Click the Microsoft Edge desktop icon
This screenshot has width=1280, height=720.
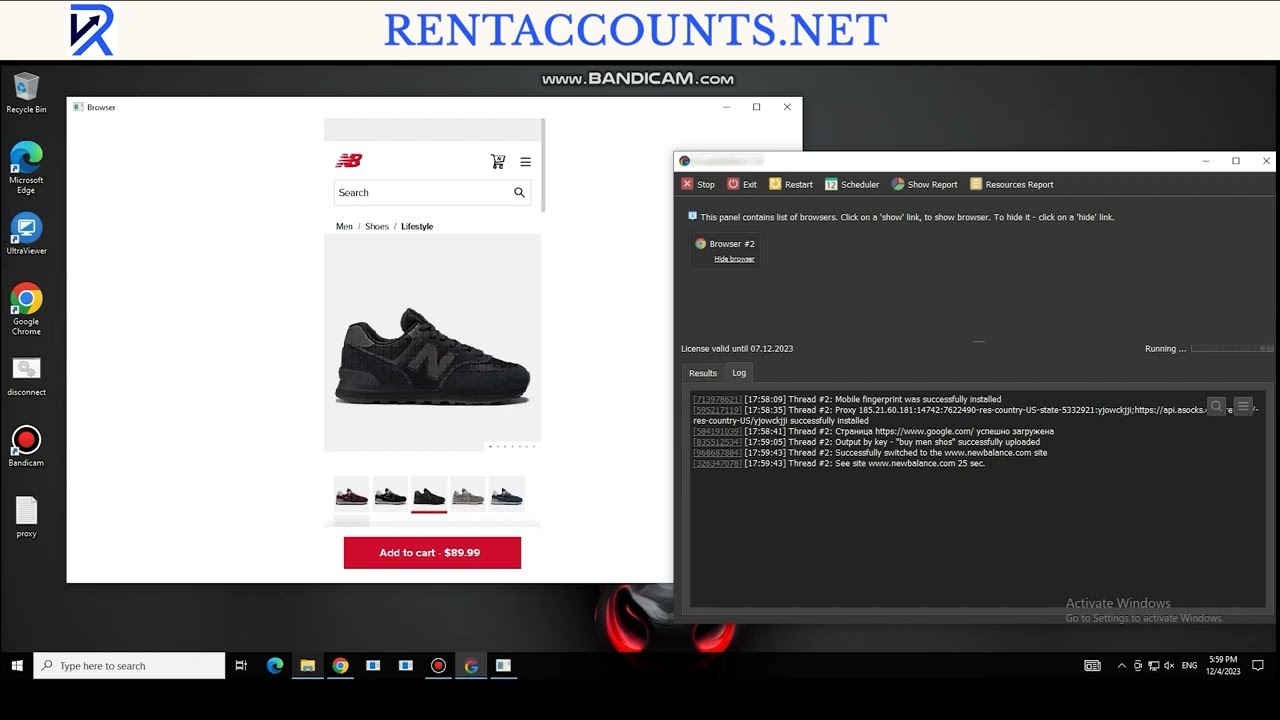26,168
